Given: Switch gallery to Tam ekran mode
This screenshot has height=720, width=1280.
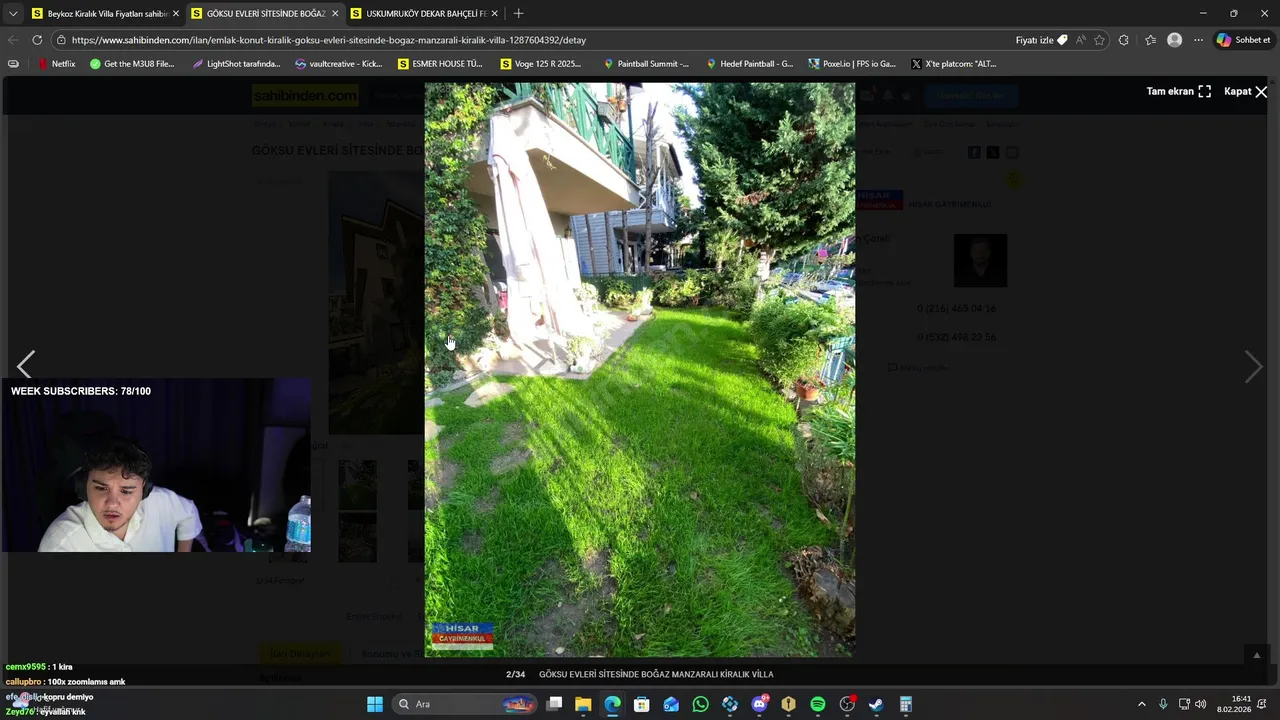Looking at the screenshot, I should click(x=1179, y=91).
